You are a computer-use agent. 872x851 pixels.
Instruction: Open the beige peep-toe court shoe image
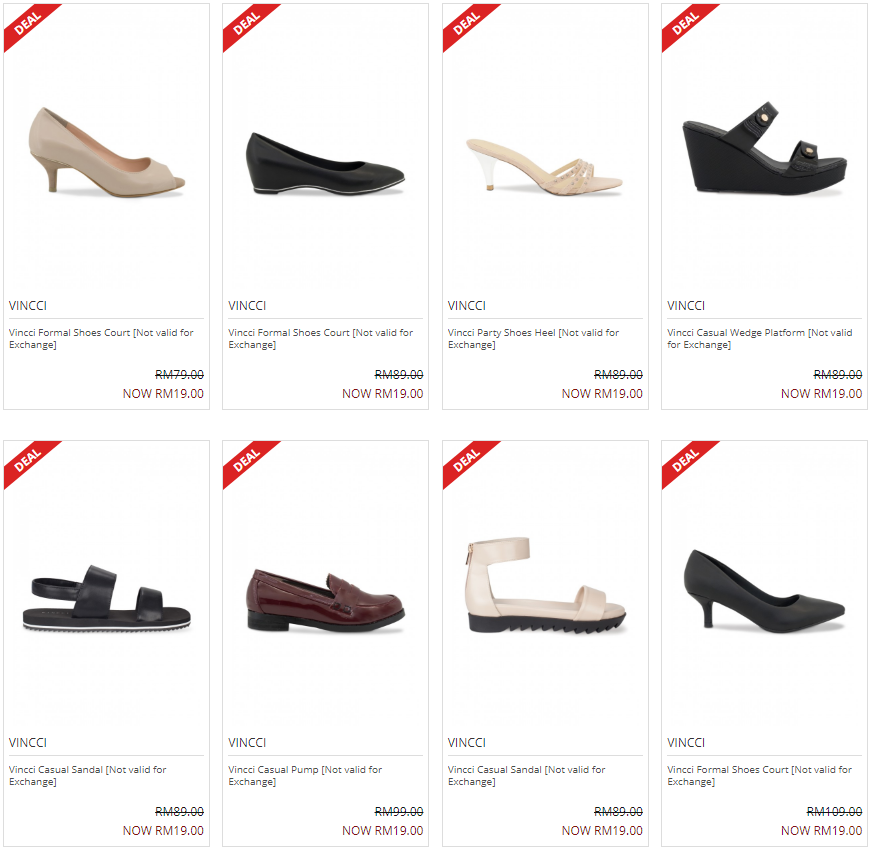click(x=107, y=152)
